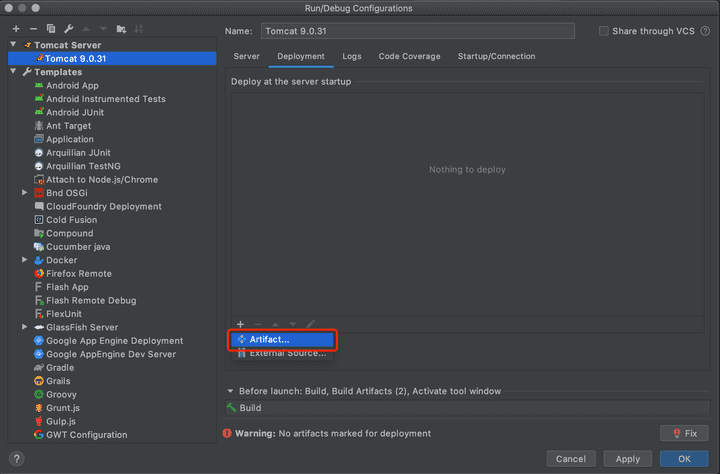Select Docker template in the tree
Viewport: 720px width, 474px height.
[61, 260]
